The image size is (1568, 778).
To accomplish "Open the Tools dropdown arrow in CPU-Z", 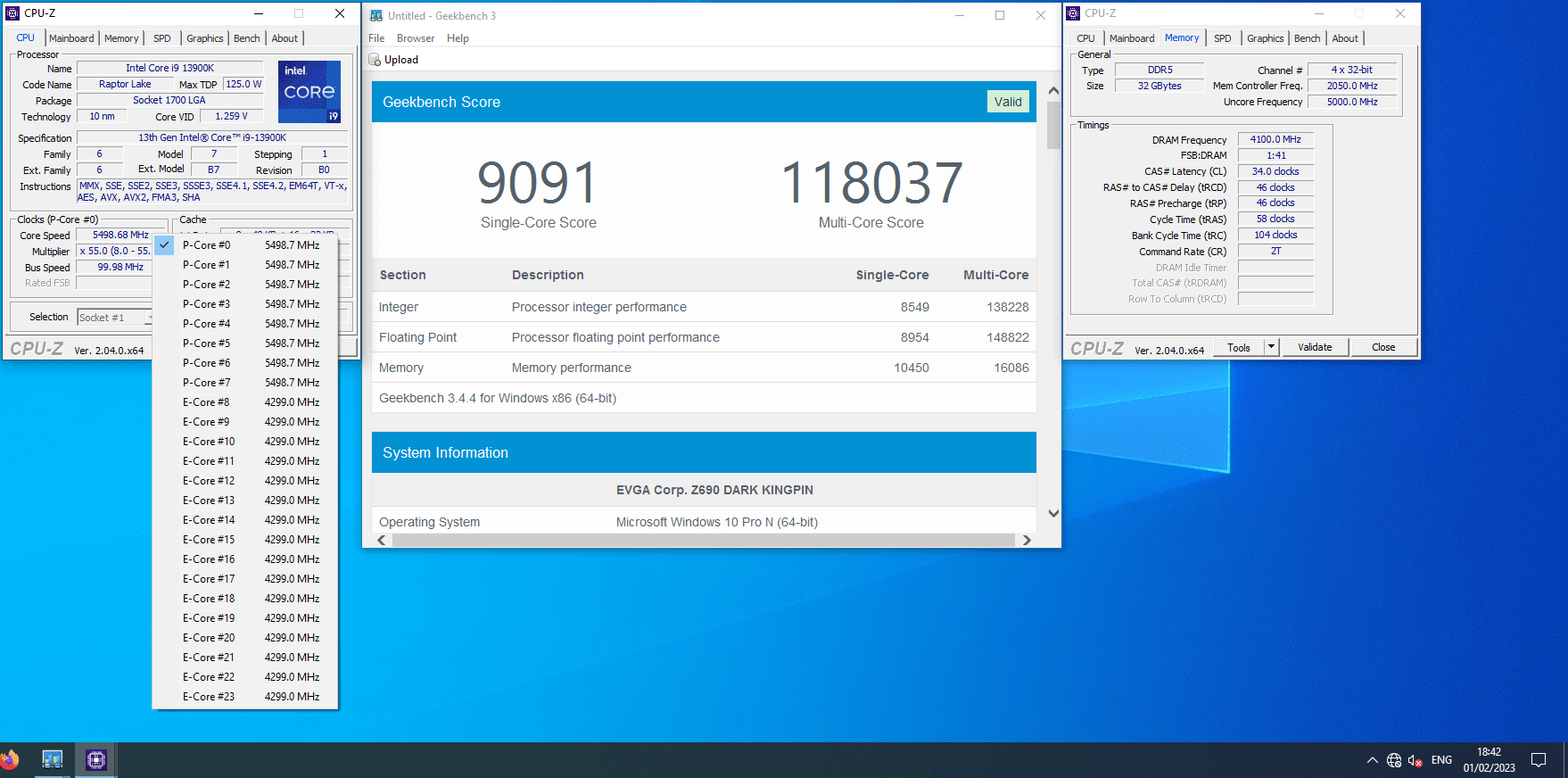I will 1272,347.
